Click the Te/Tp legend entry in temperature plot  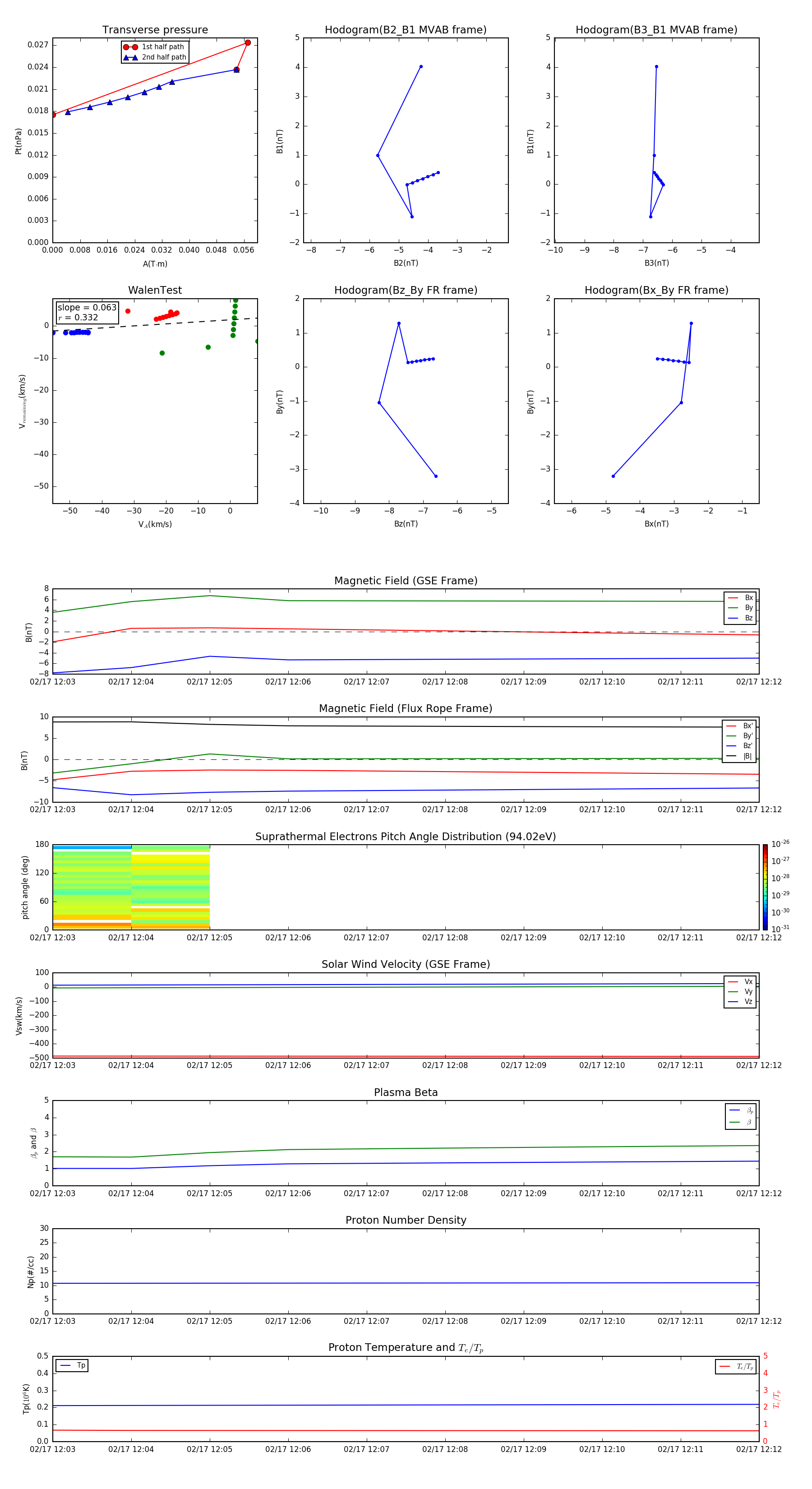[736, 1366]
